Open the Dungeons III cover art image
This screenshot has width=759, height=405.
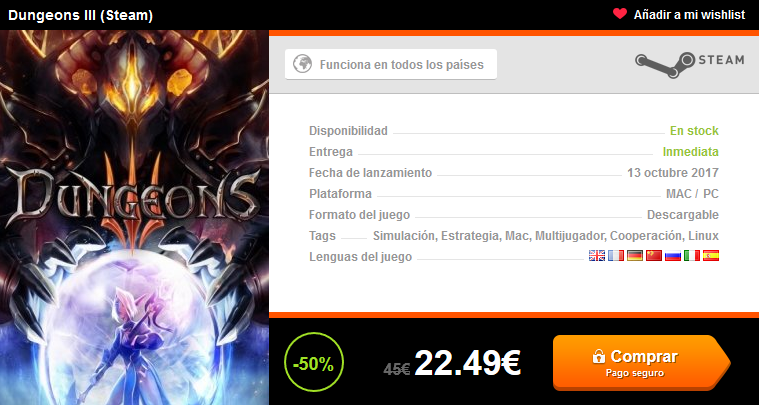134,217
